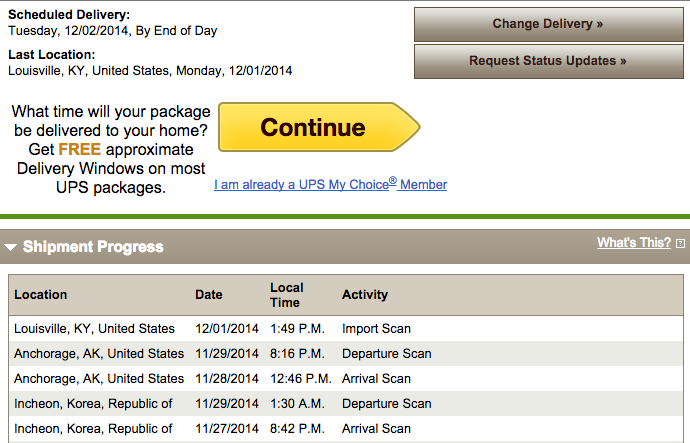Click the 11/27/2014 Incheon arrival date
The image size is (690, 443).
(227, 429)
